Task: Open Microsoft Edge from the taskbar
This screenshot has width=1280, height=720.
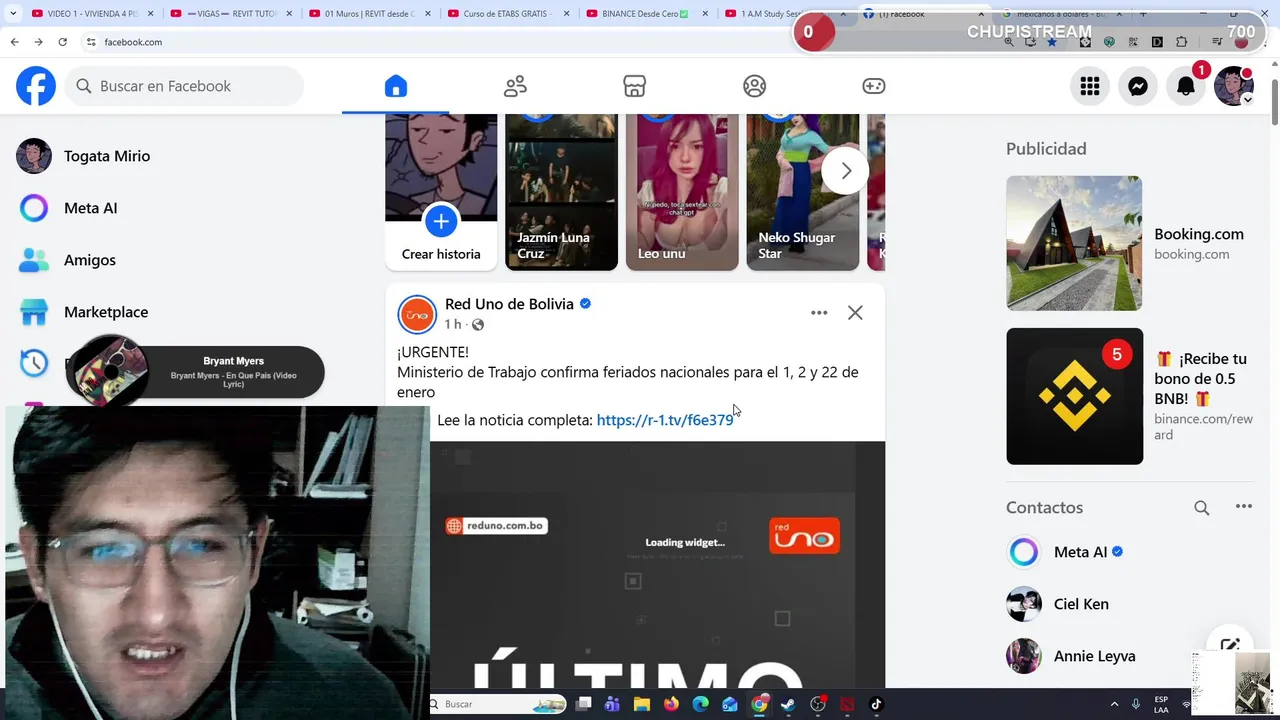Action: tap(700, 704)
